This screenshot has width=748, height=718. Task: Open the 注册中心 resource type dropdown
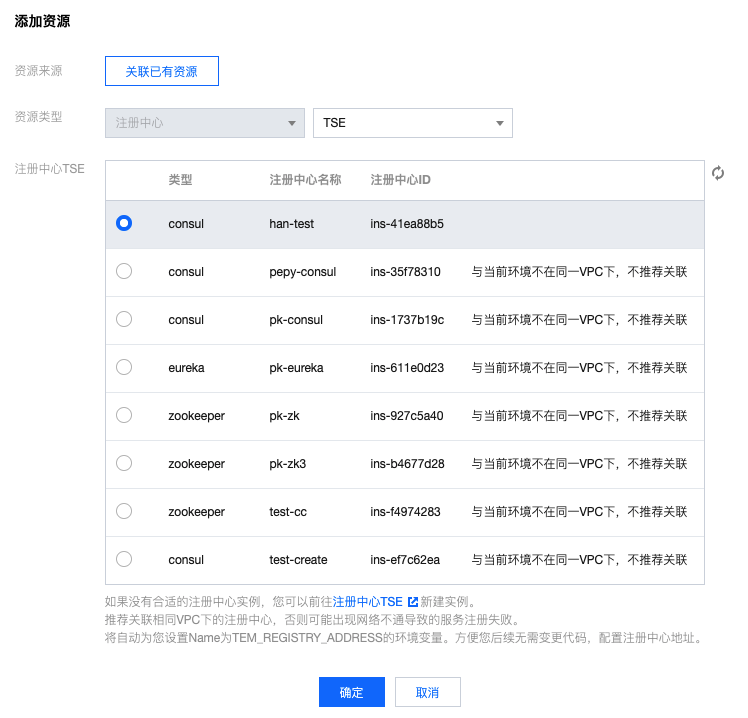click(x=205, y=123)
